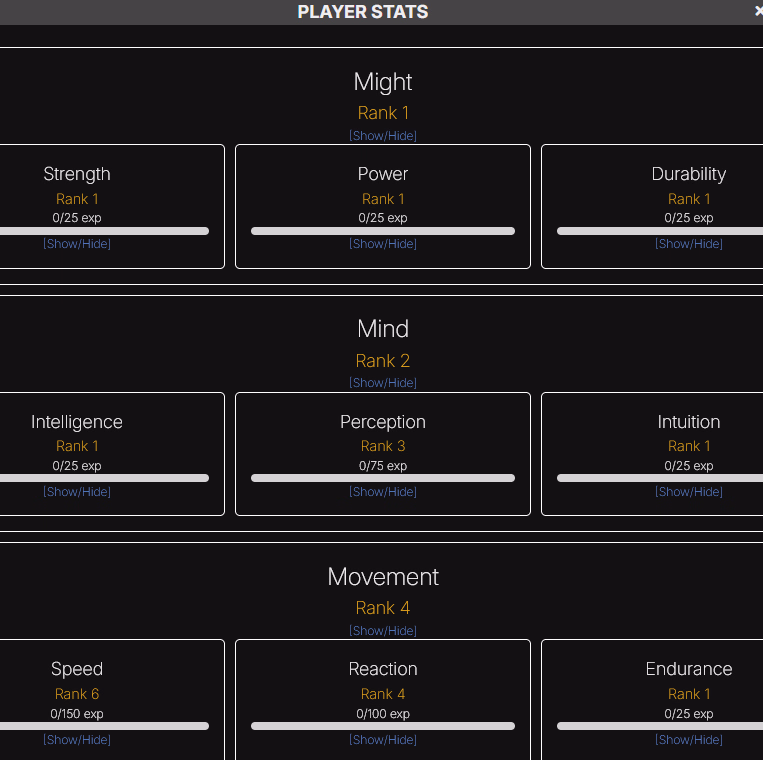Click the Durability exp progress bar
This screenshot has height=760, width=763.
pos(660,231)
